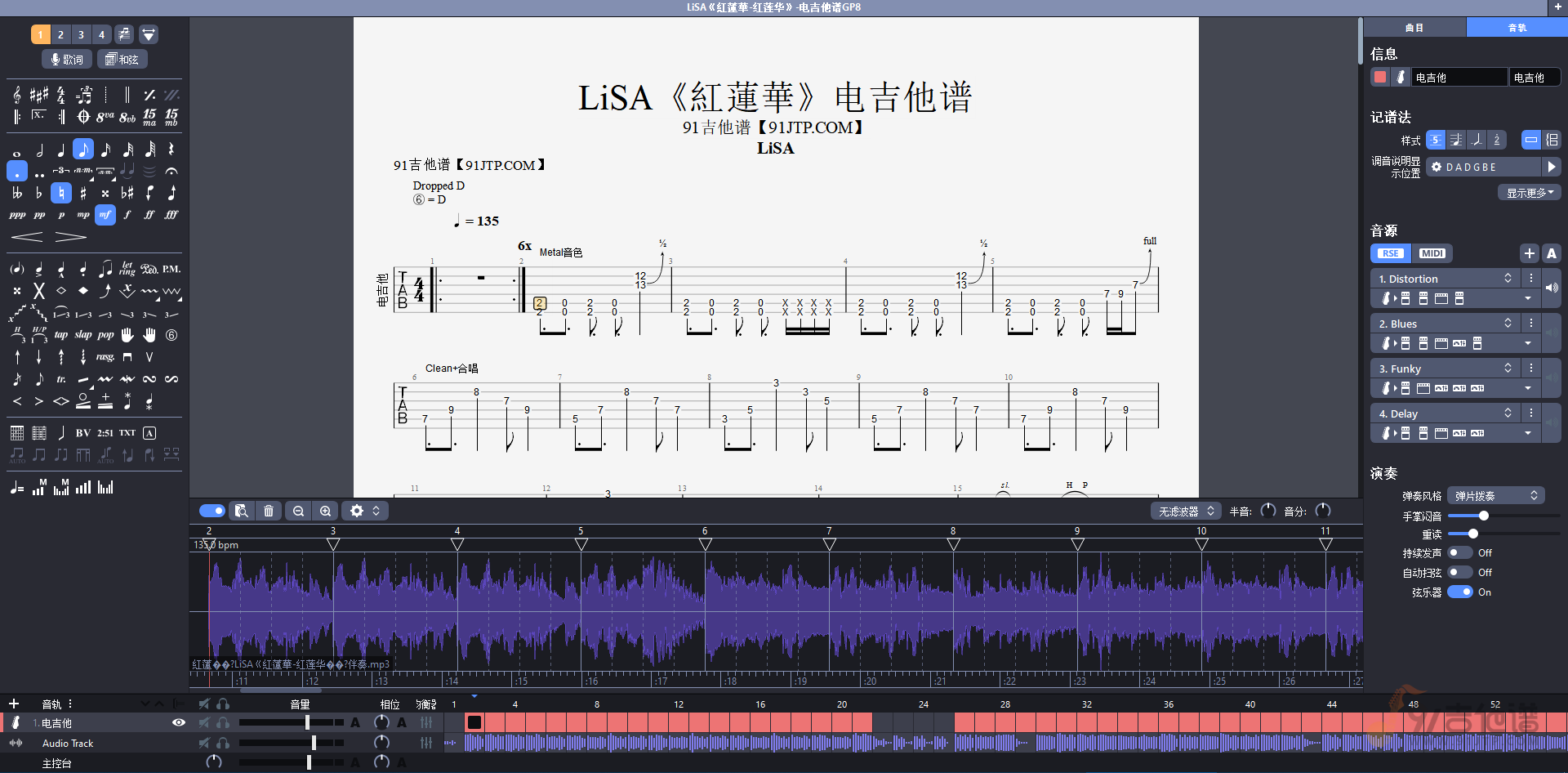Apply the flat accidental
1568x773 pixels.
click(x=39, y=193)
